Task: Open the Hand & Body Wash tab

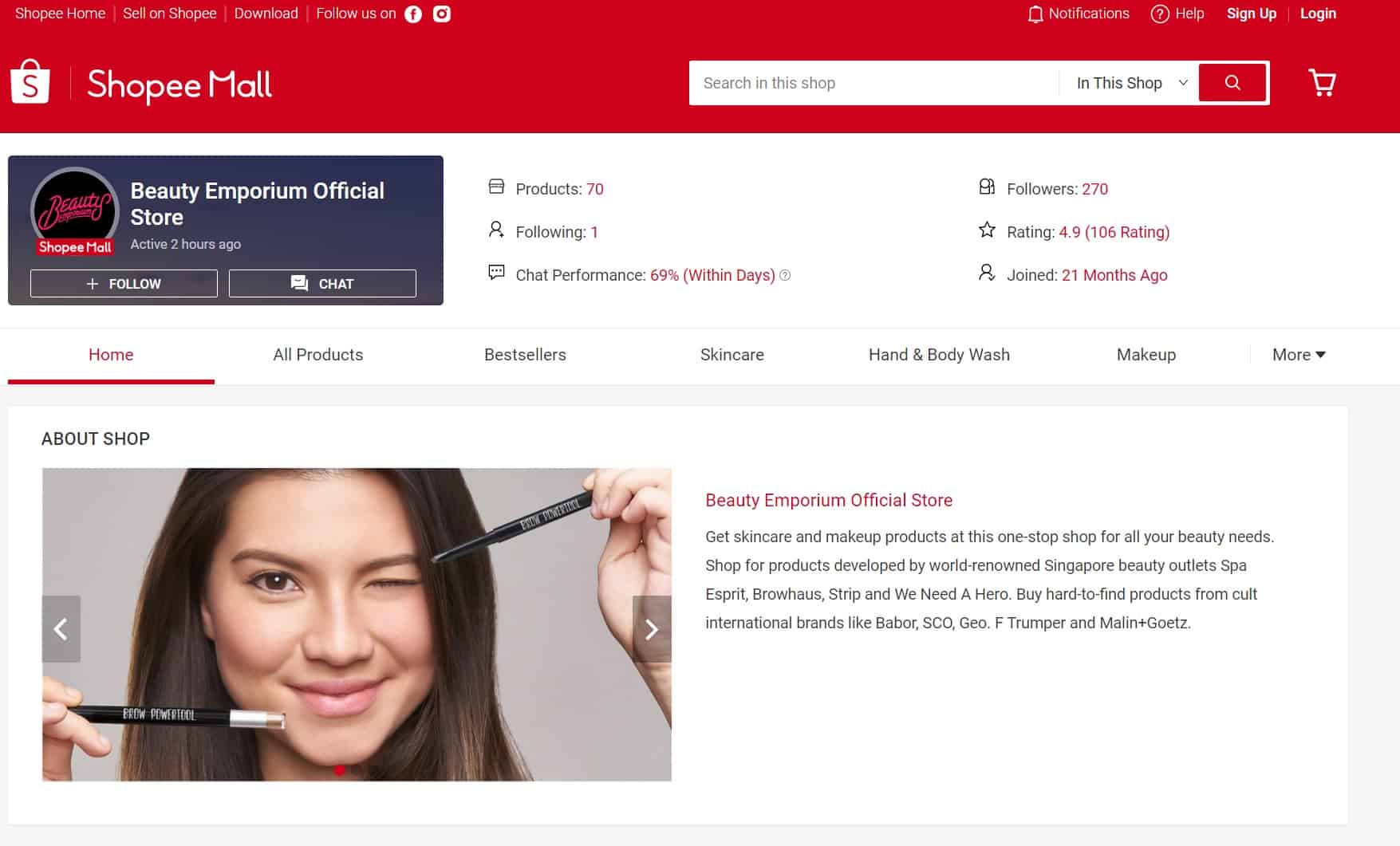Action: coord(939,355)
